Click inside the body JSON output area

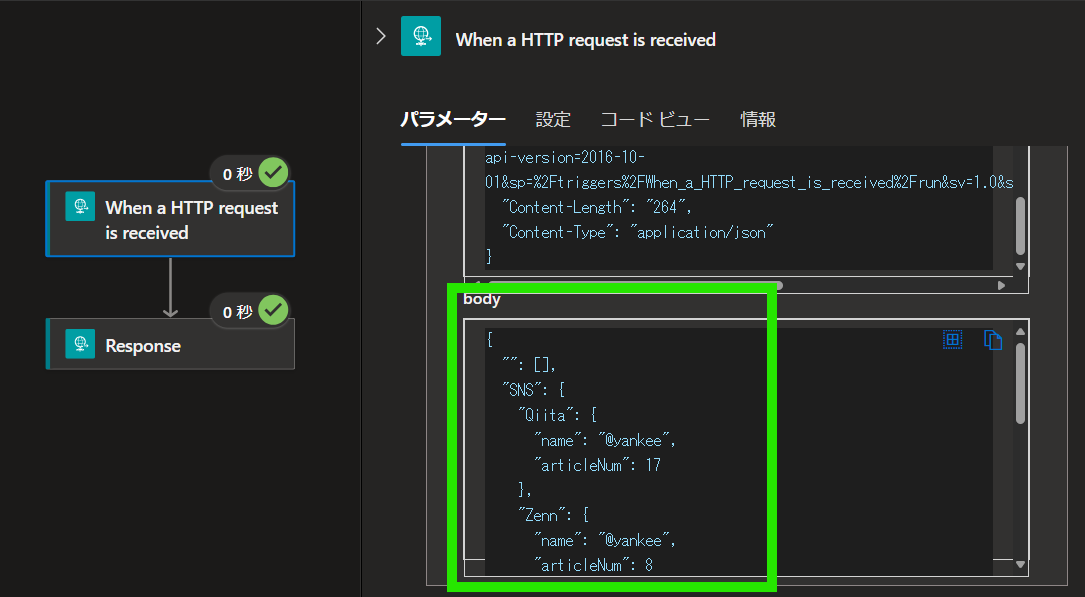coord(650,450)
